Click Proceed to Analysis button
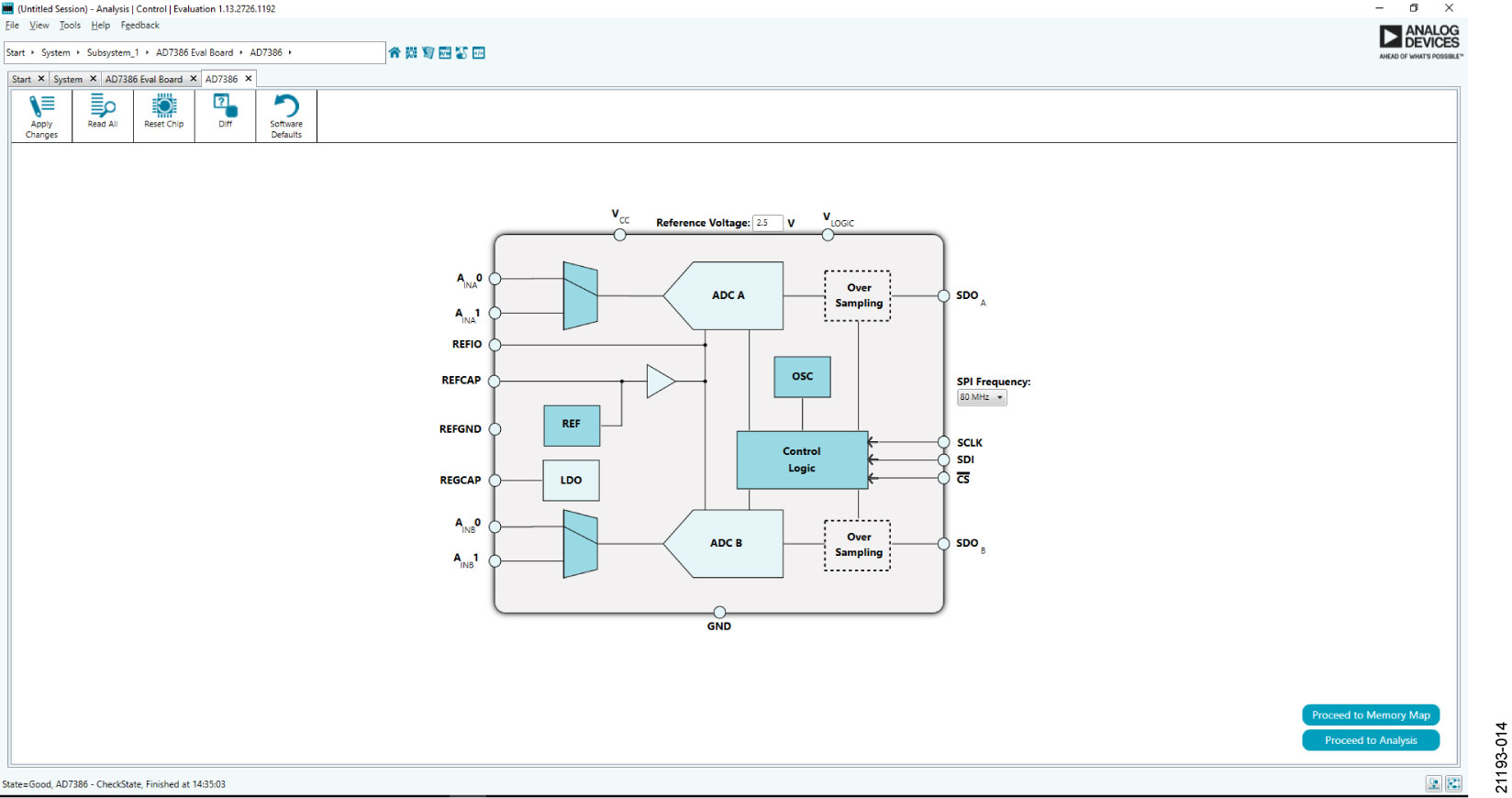 click(1370, 740)
